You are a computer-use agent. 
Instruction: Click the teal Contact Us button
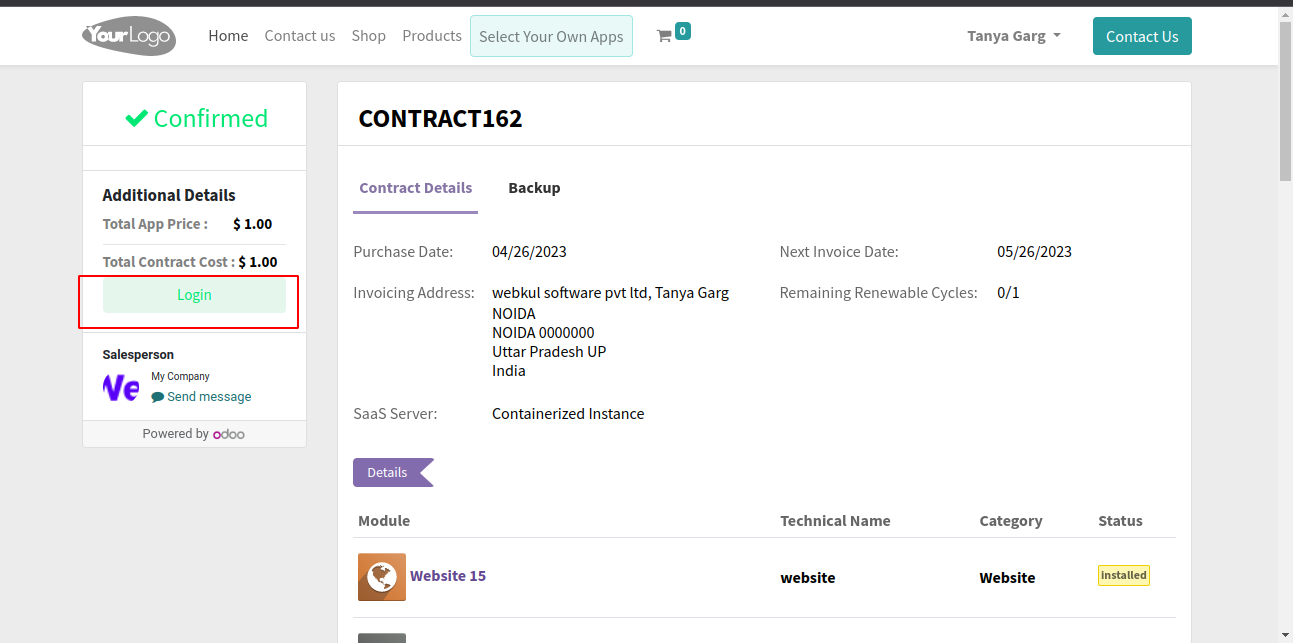click(1142, 36)
